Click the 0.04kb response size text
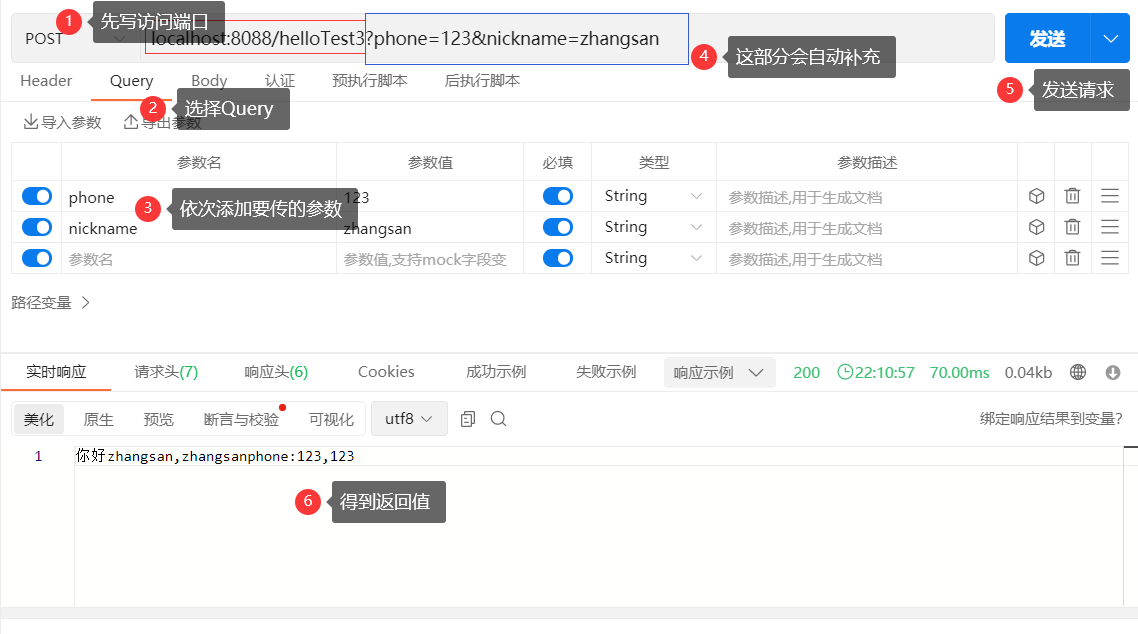Viewport: 1138px width, 634px height. tap(1028, 373)
